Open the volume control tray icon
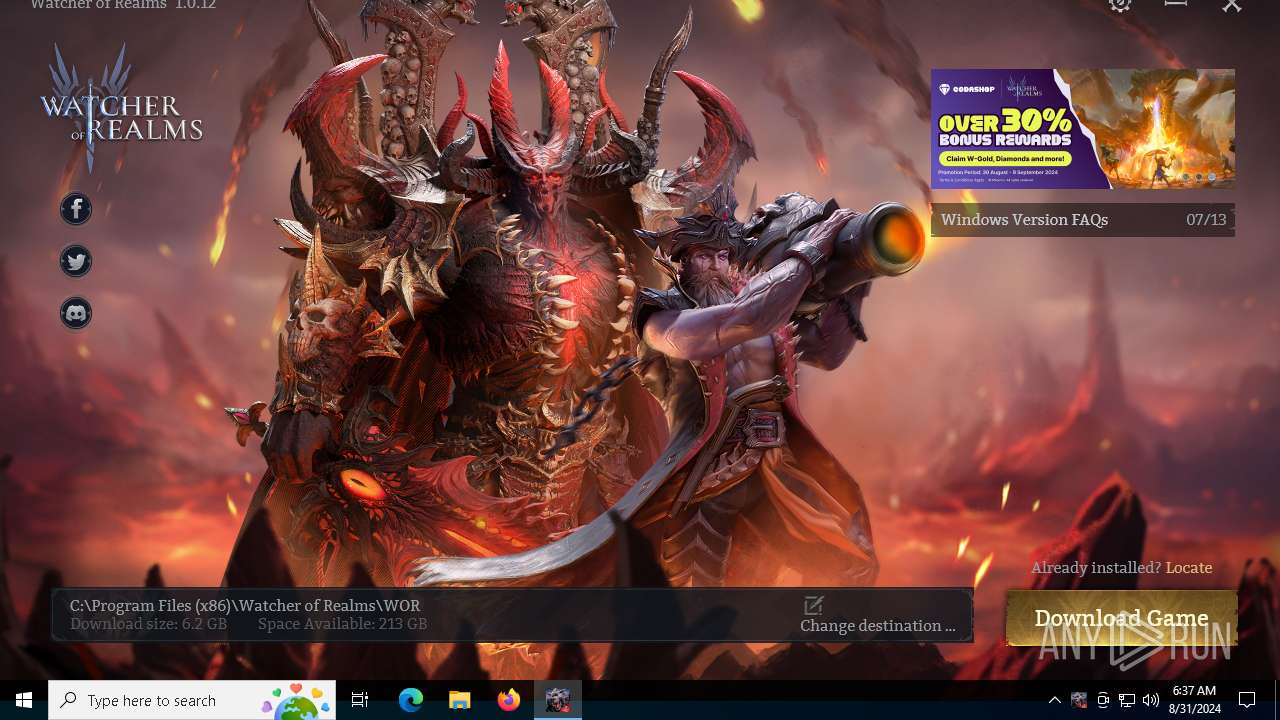 (1151, 700)
